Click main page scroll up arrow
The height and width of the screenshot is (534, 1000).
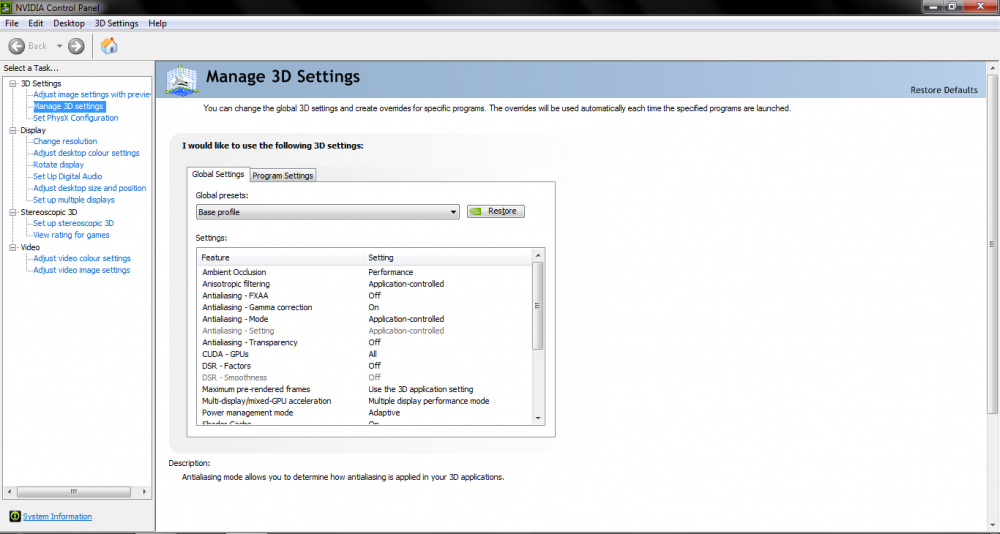[x=994, y=68]
